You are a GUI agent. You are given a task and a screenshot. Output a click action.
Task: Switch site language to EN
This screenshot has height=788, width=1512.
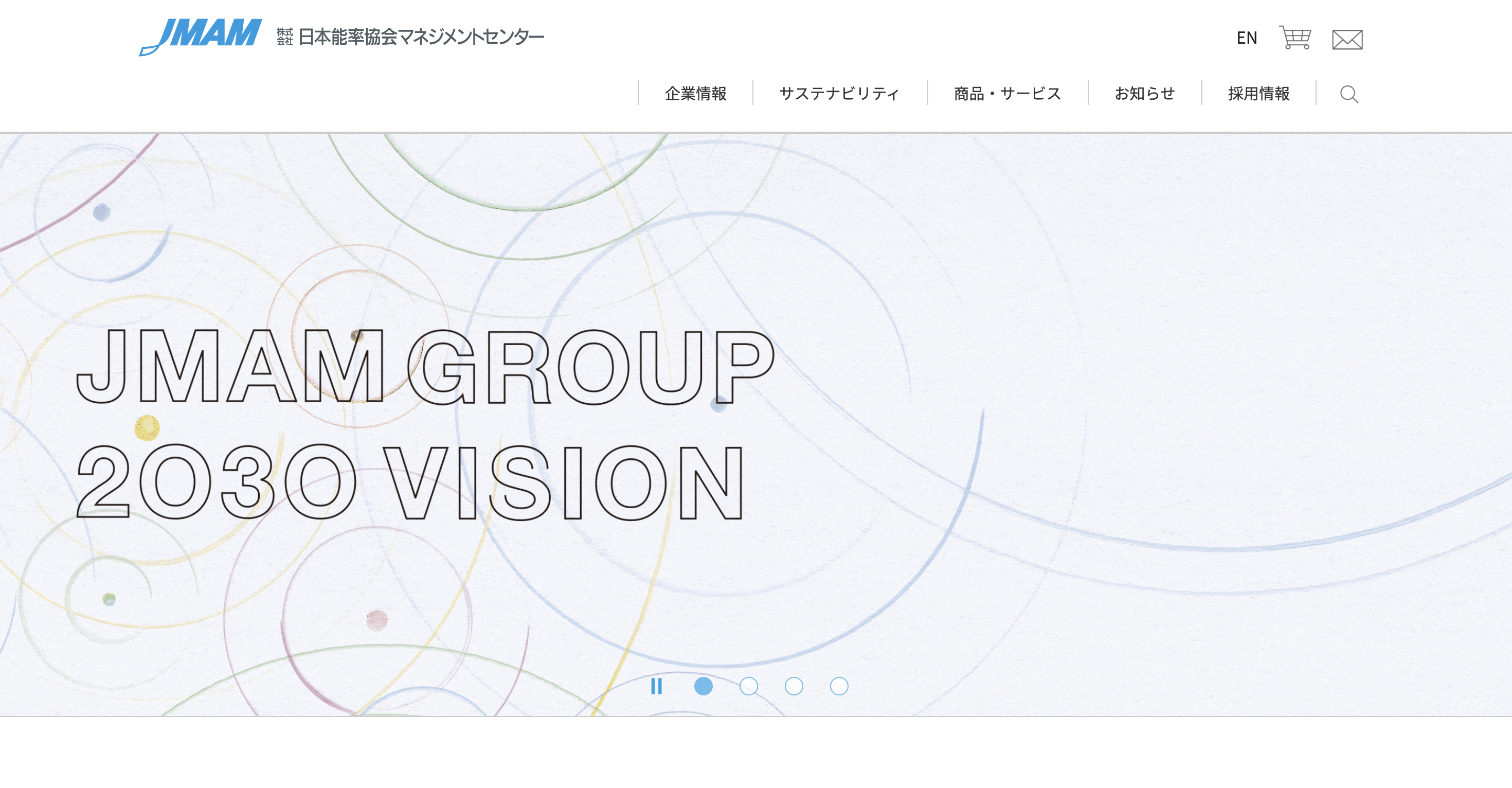tap(1247, 38)
